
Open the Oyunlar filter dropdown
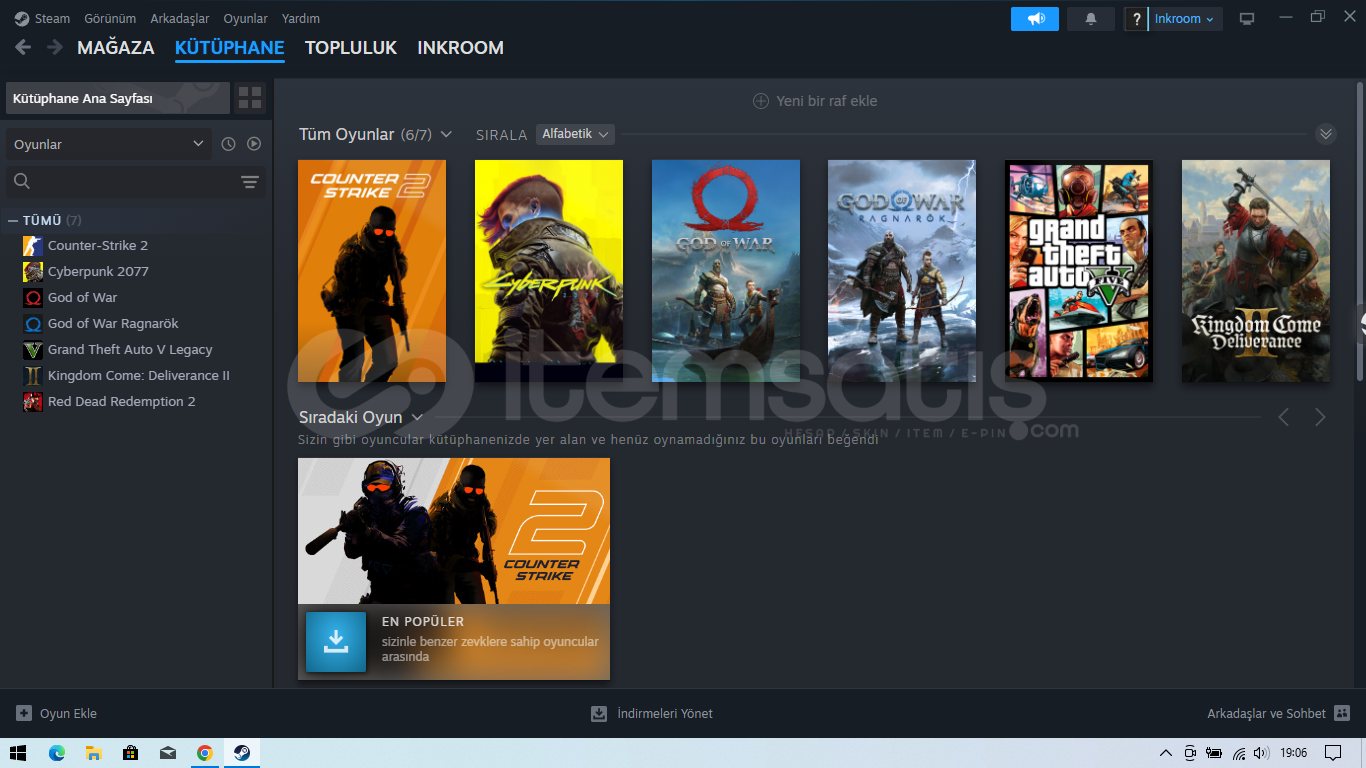point(109,144)
